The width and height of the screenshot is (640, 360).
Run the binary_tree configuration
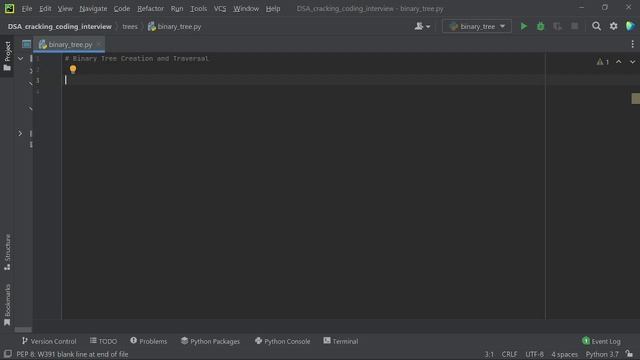click(x=523, y=27)
